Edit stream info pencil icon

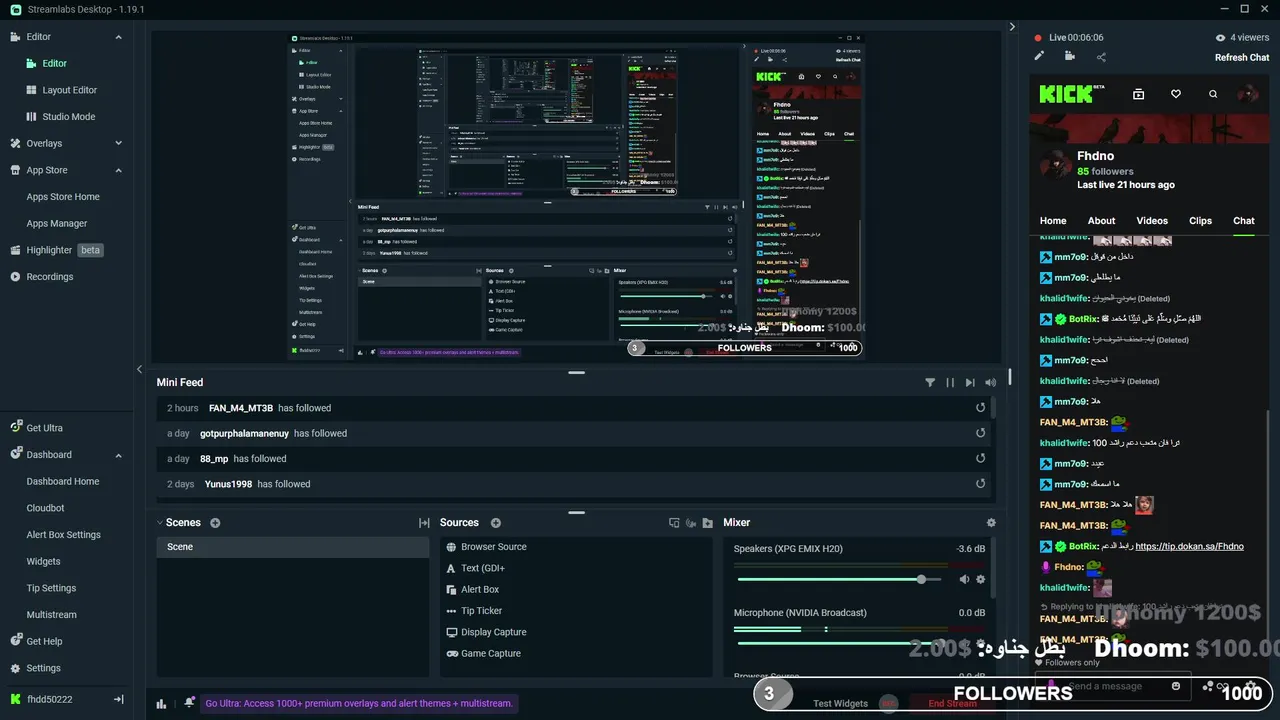[1039, 57]
